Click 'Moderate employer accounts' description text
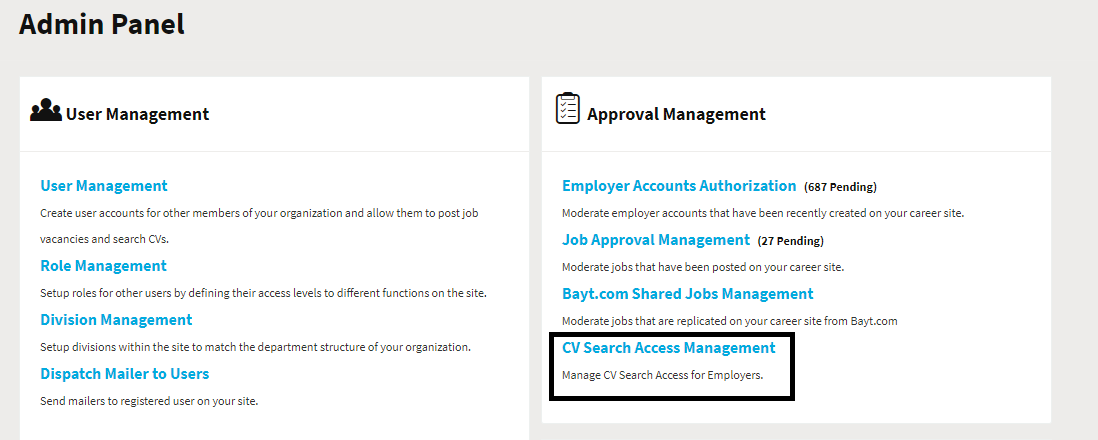 click(x=763, y=212)
